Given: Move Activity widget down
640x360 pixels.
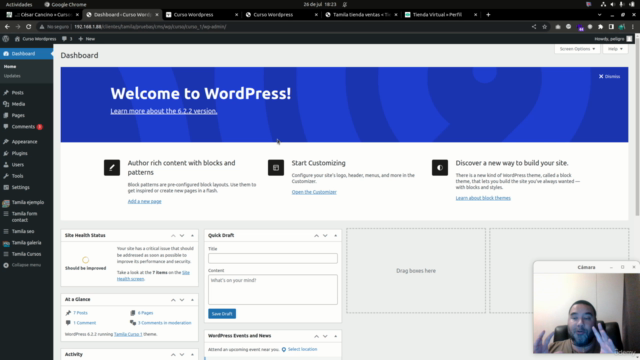Looking at the screenshot, I should pyautogui.click(x=182, y=354).
